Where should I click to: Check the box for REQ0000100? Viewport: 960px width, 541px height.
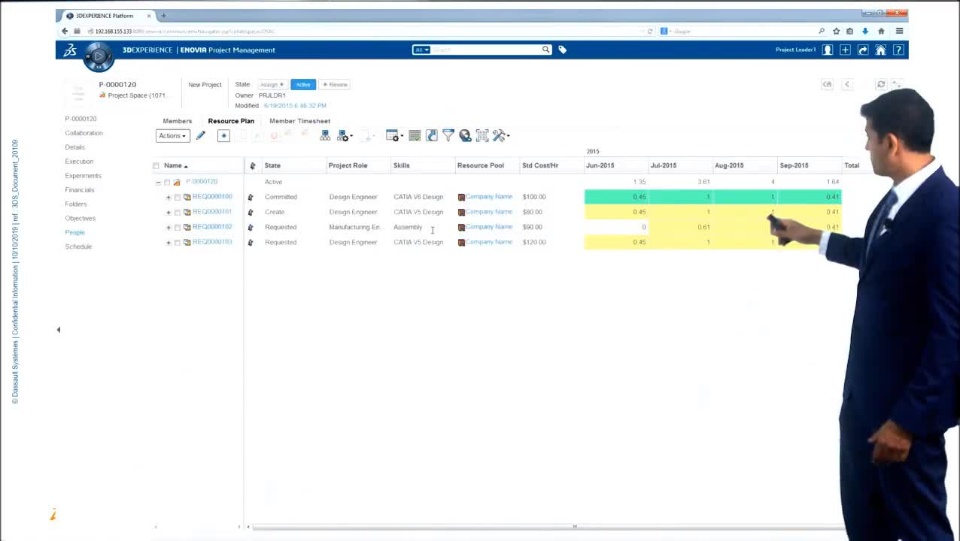click(x=178, y=198)
